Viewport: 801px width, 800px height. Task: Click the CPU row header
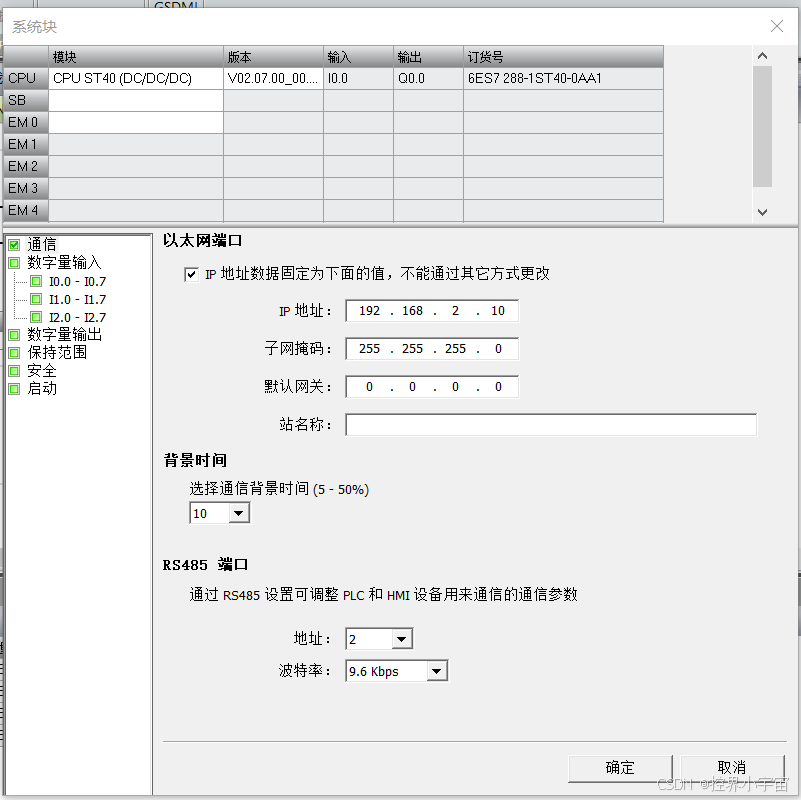pos(26,78)
